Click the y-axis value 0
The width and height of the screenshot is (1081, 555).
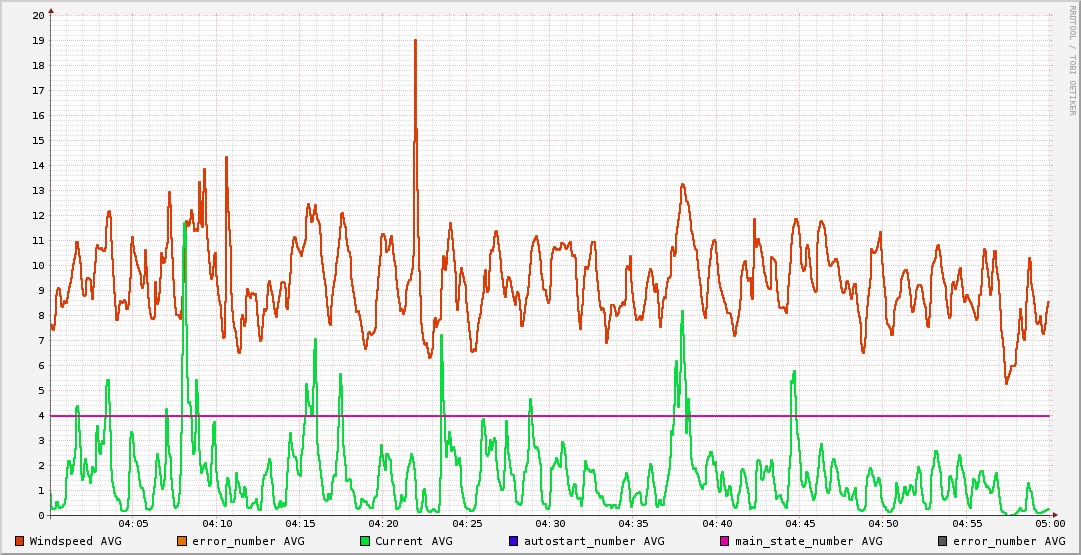[41, 516]
